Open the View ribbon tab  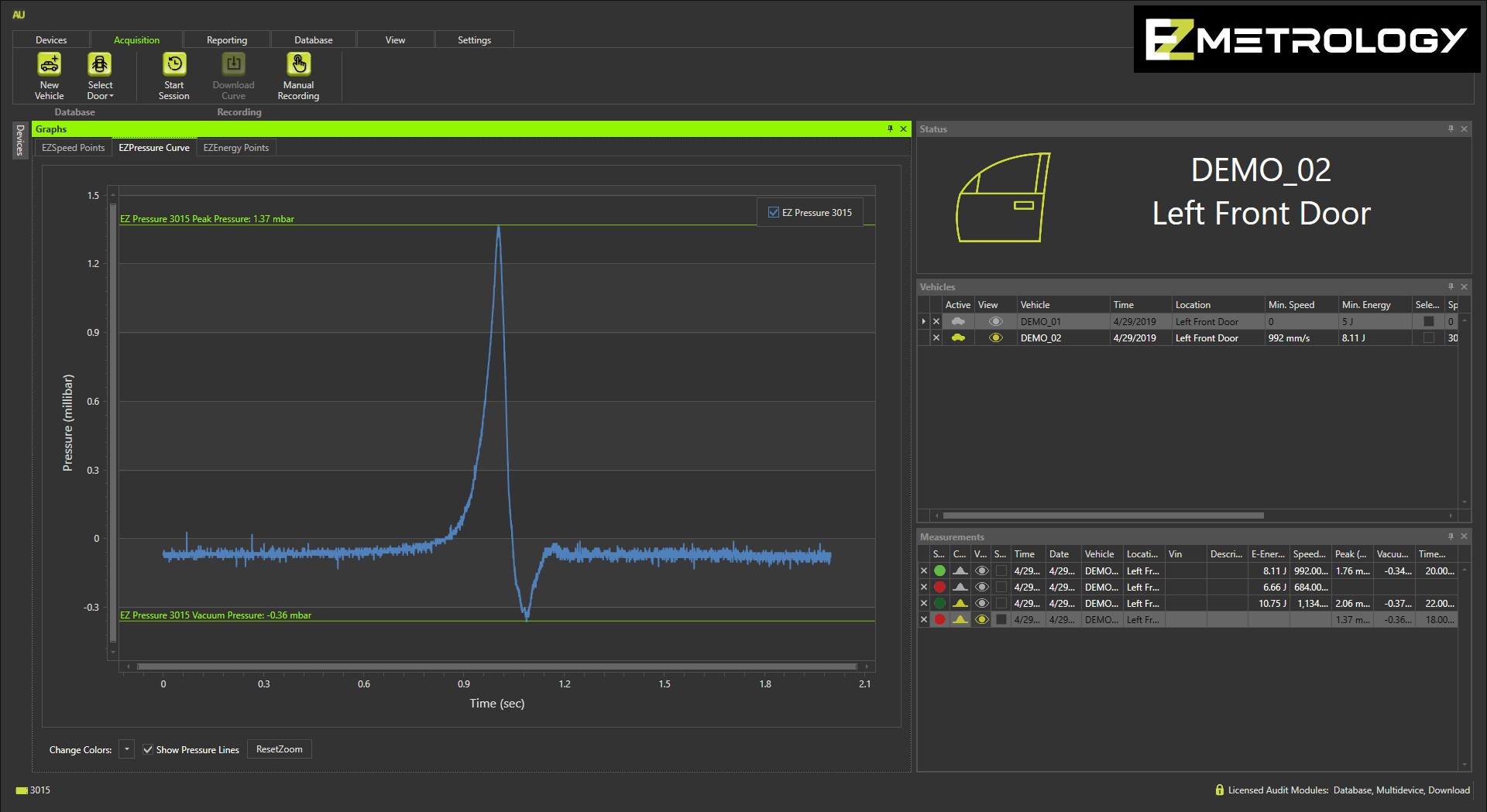[x=395, y=39]
